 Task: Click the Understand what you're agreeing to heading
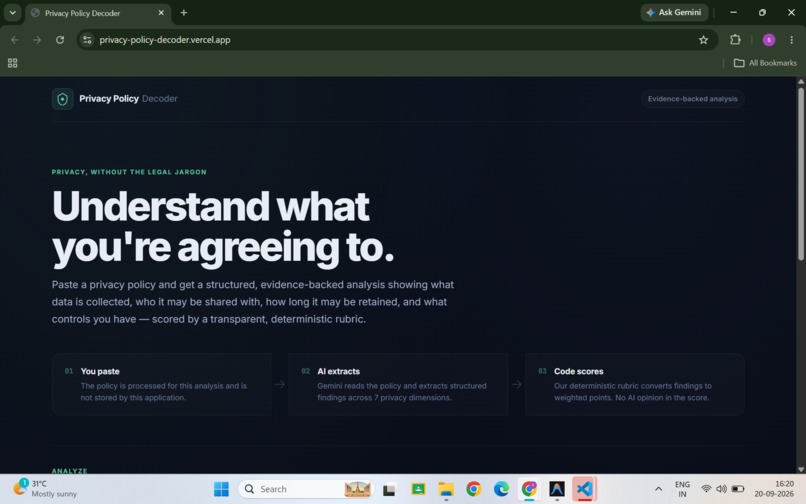[x=223, y=227]
